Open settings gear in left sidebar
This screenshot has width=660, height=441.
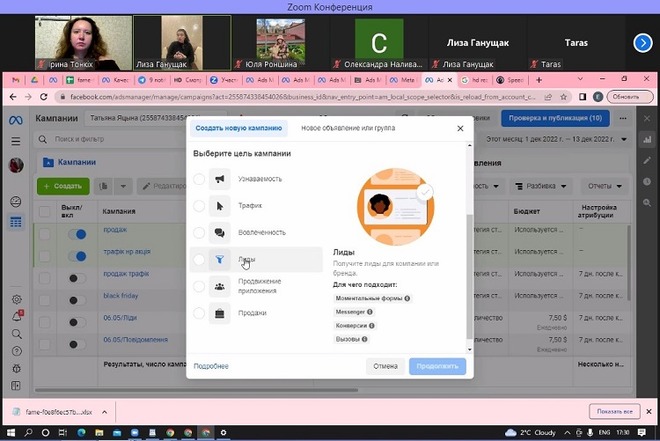(x=16, y=299)
